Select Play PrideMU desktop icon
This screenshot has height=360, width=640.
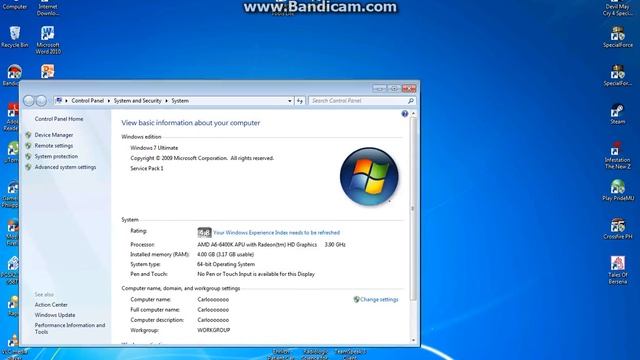tap(618, 190)
